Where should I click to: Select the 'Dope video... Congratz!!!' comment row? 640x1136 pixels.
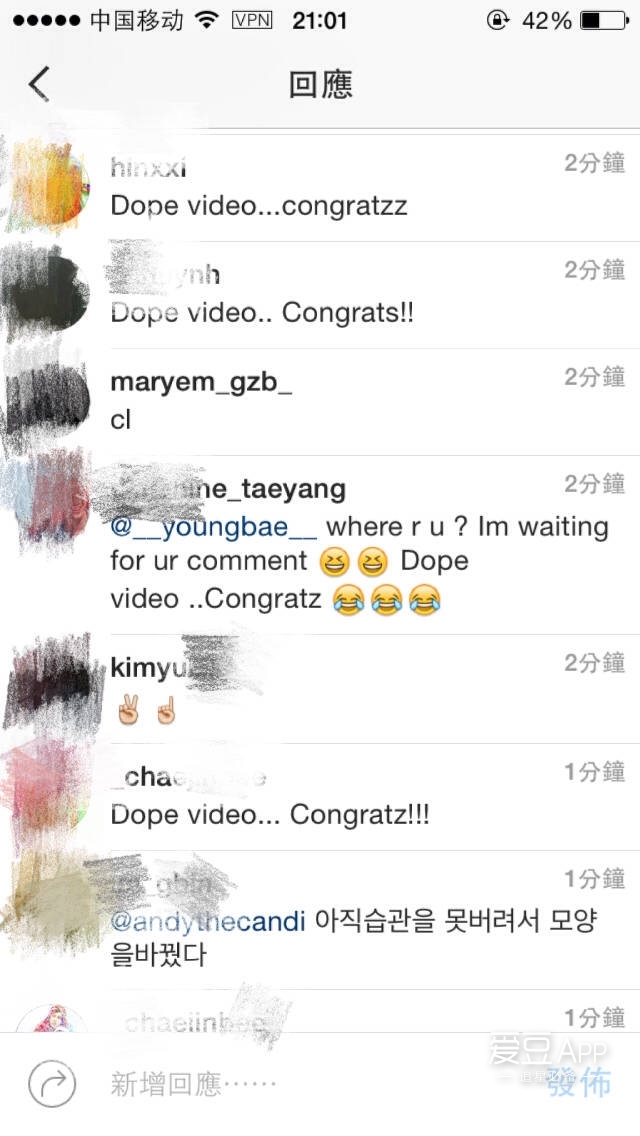point(320,797)
